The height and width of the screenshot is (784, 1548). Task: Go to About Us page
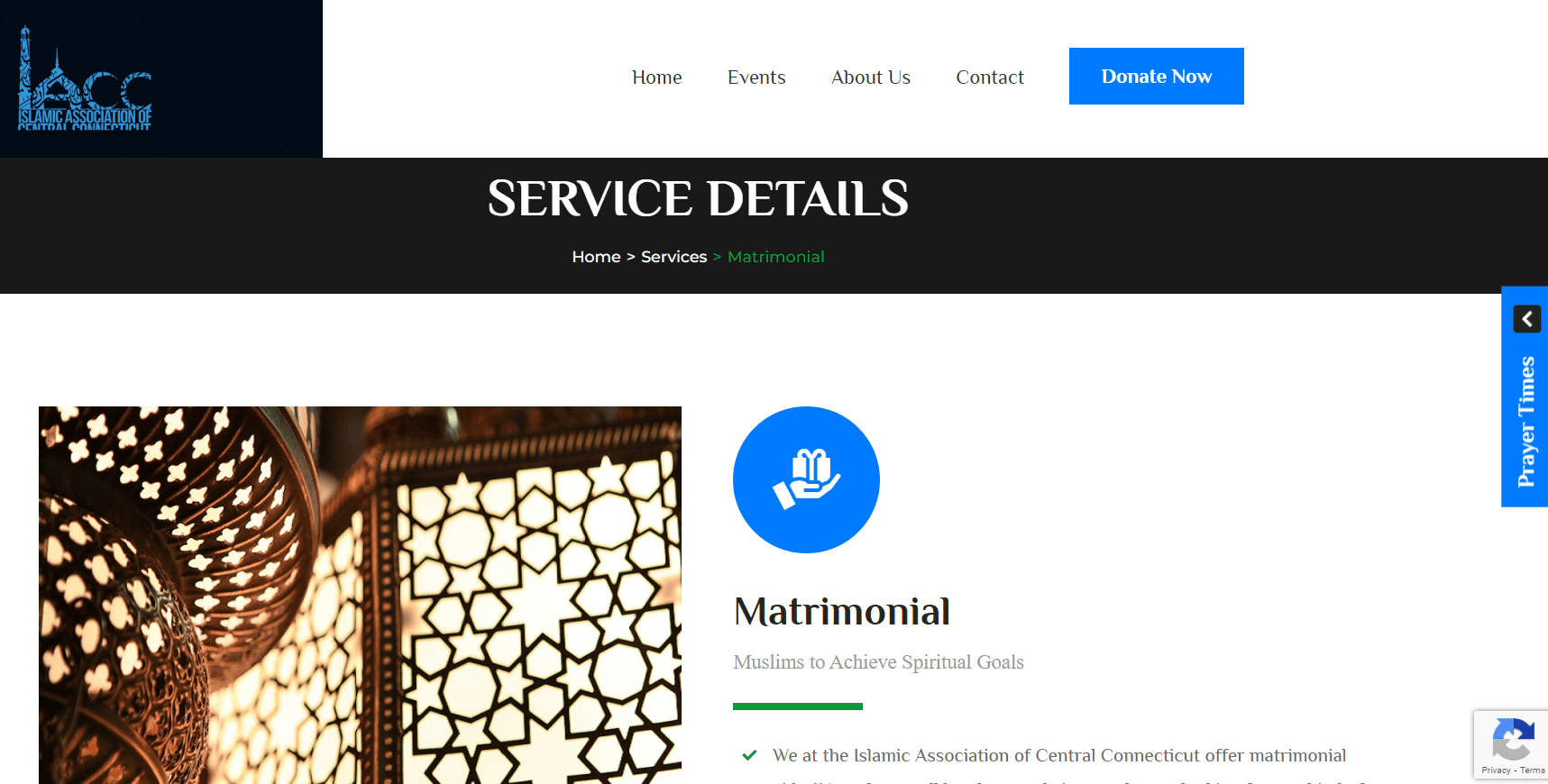pyautogui.click(x=871, y=77)
